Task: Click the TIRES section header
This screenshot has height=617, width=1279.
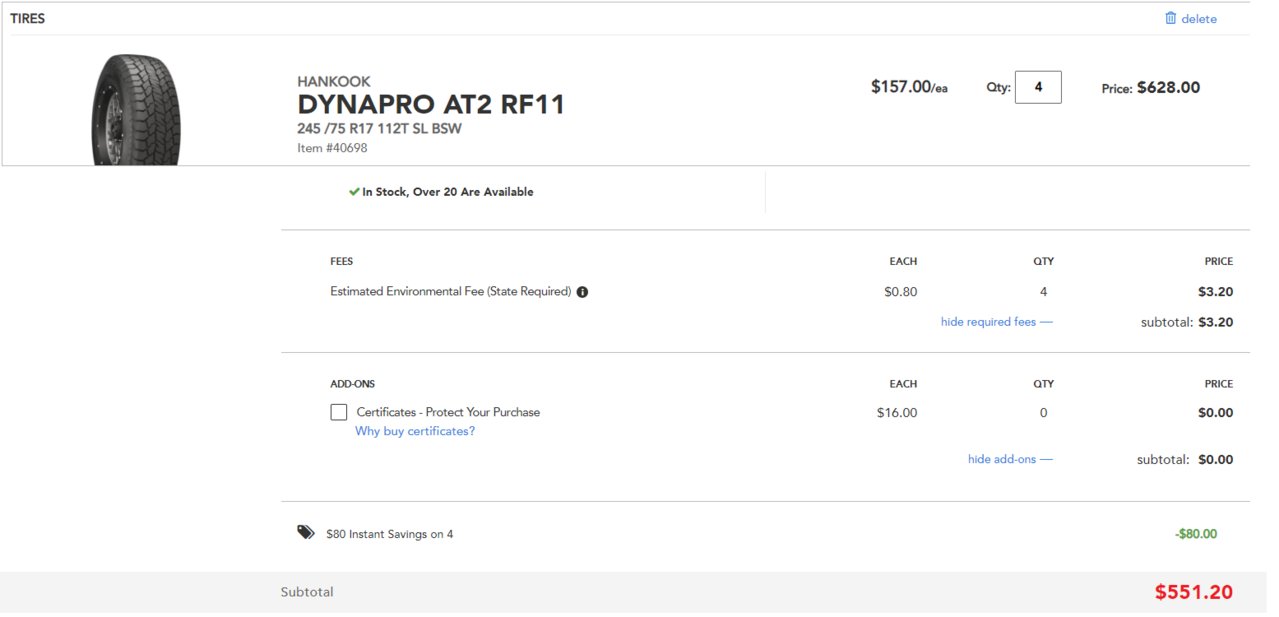Action: click(28, 18)
